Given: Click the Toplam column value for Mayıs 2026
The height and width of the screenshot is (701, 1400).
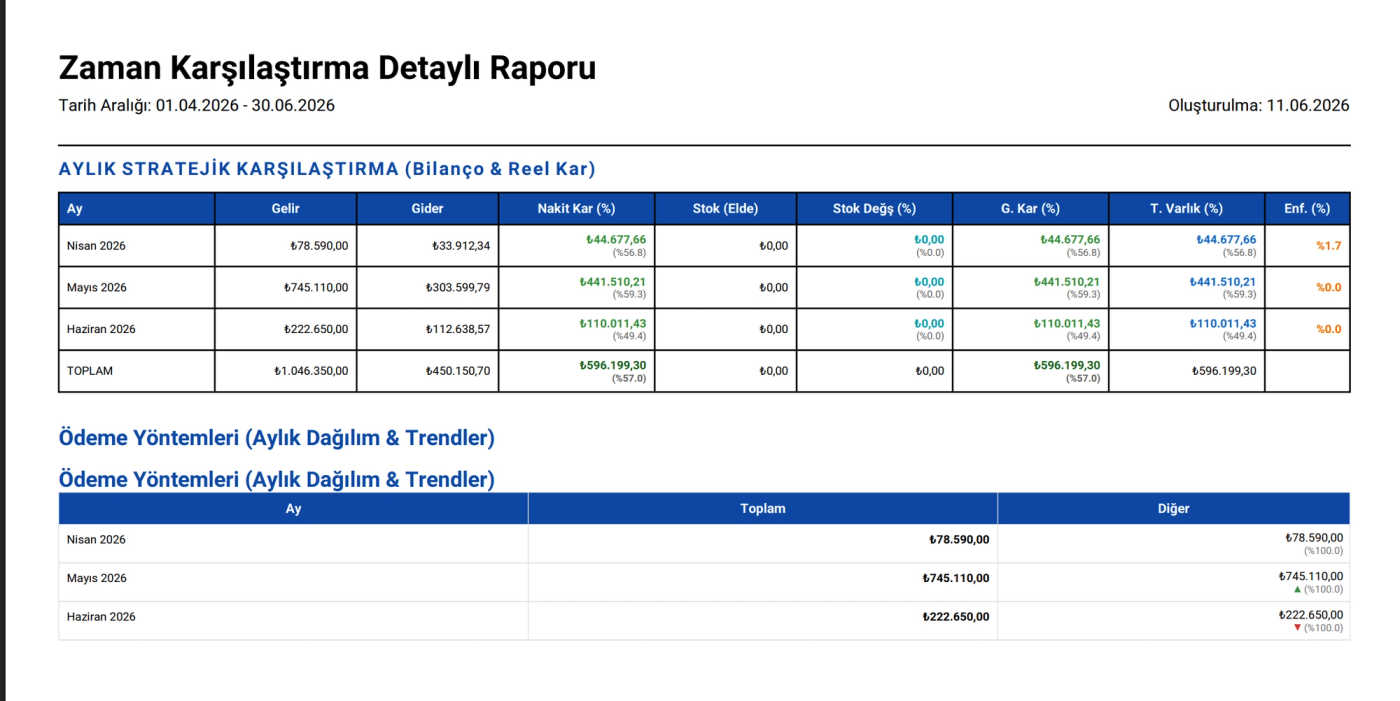Looking at the screenshot, I should tap(956, 579).
